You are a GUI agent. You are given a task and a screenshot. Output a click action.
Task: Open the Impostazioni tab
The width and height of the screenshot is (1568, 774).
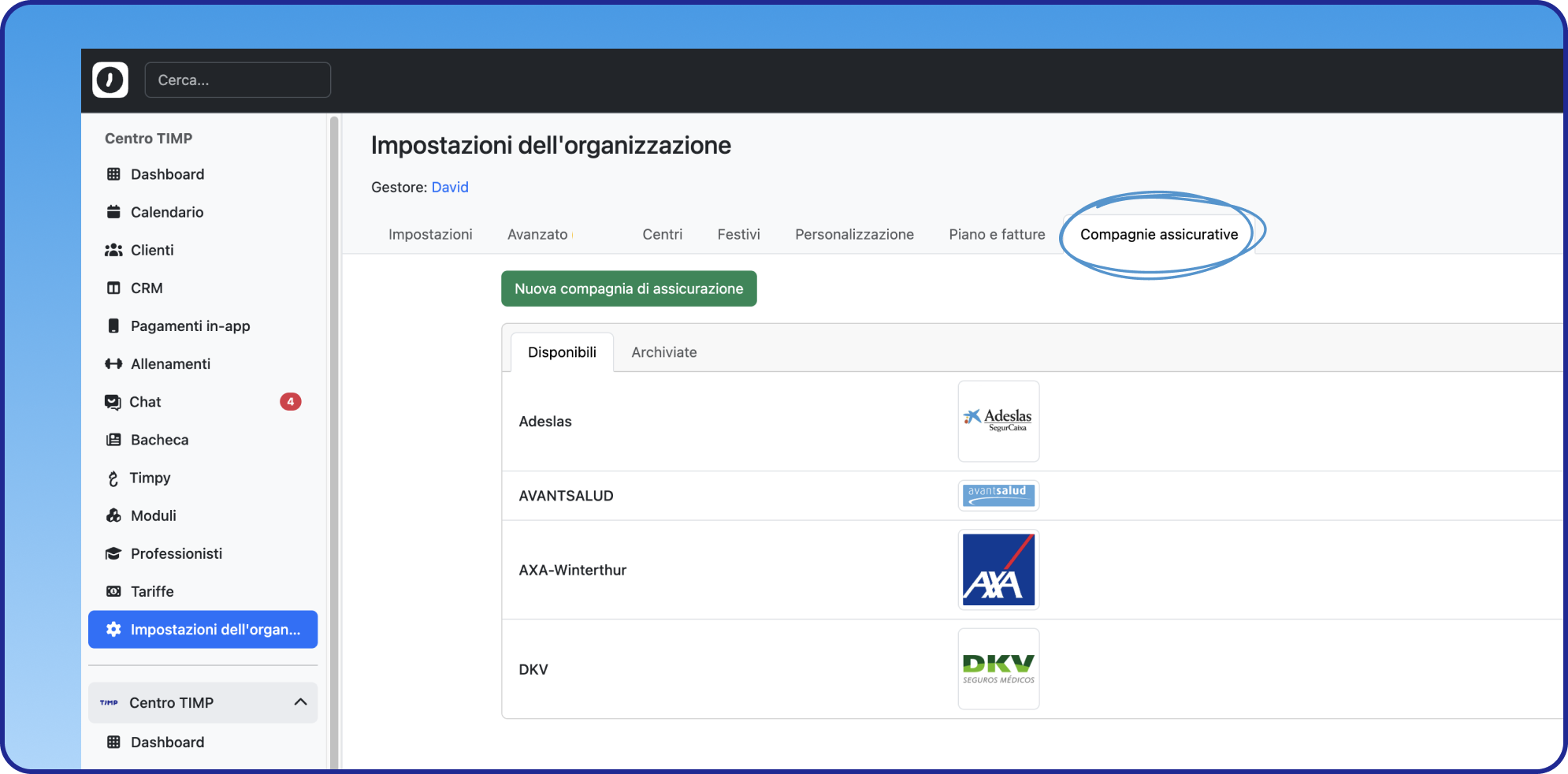(x=430, y=234)
